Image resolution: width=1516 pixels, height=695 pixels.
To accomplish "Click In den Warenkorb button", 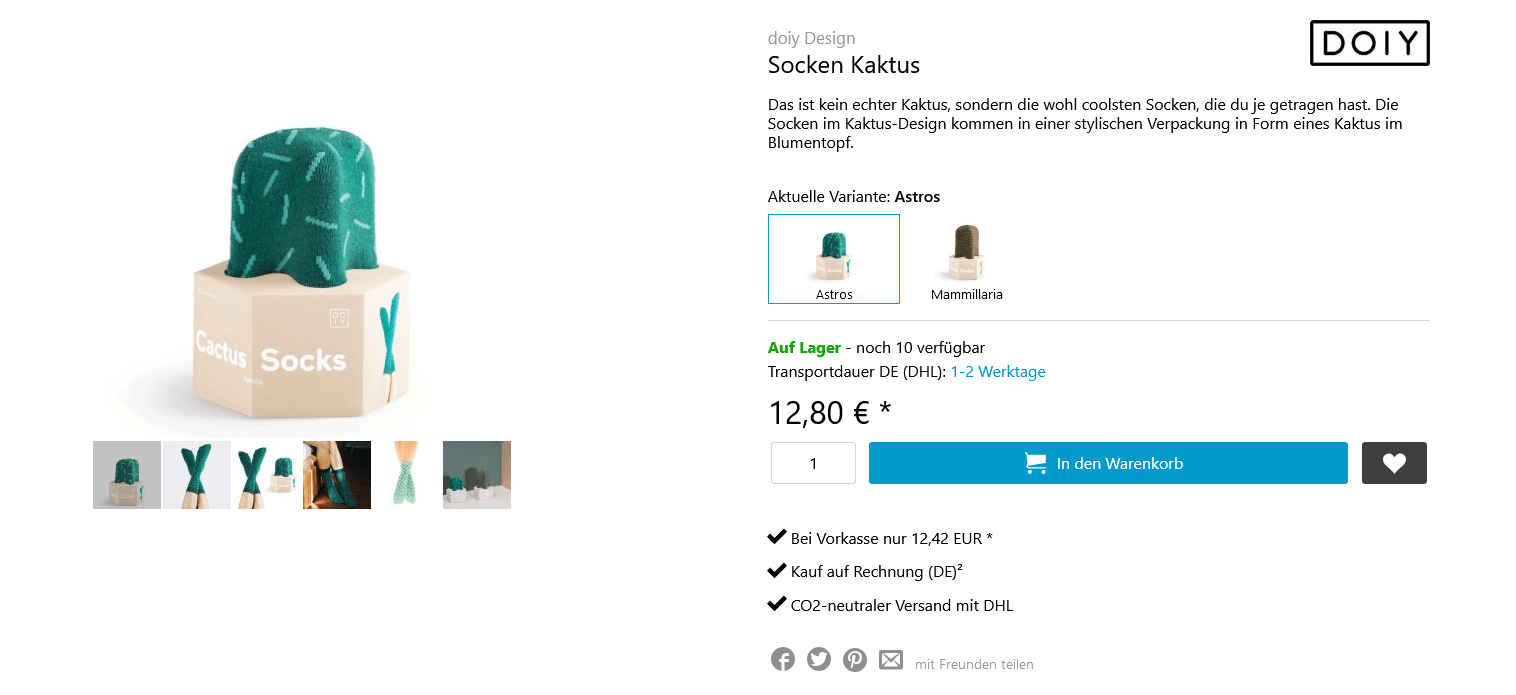I will click(x=1108, y=463).
